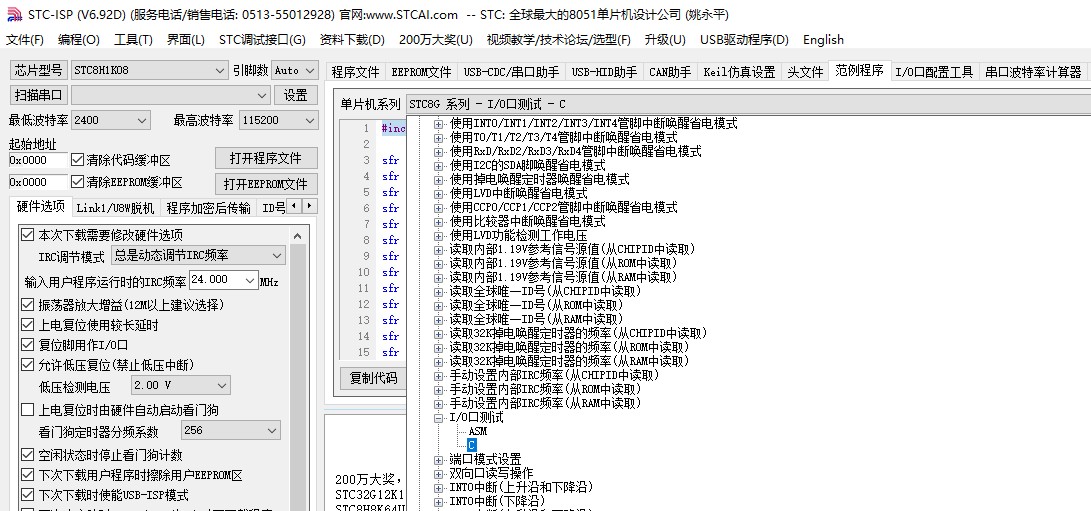
Task: Open the USB-CDC/串口助手 tab
Action: click(x=511, y=72)
